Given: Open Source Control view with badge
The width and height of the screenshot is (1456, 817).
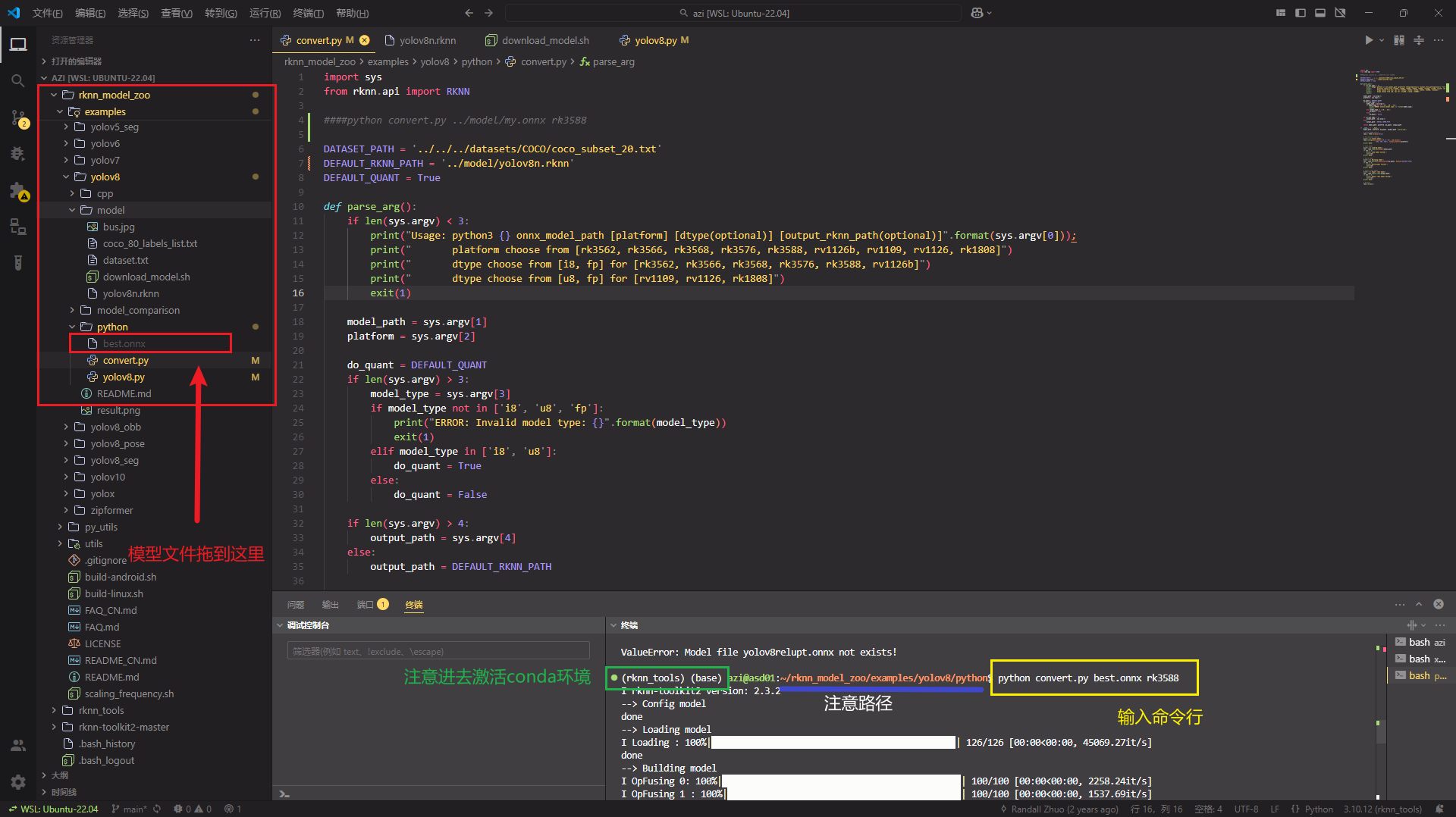Looking at the screenshot, I should coord(18,117).
